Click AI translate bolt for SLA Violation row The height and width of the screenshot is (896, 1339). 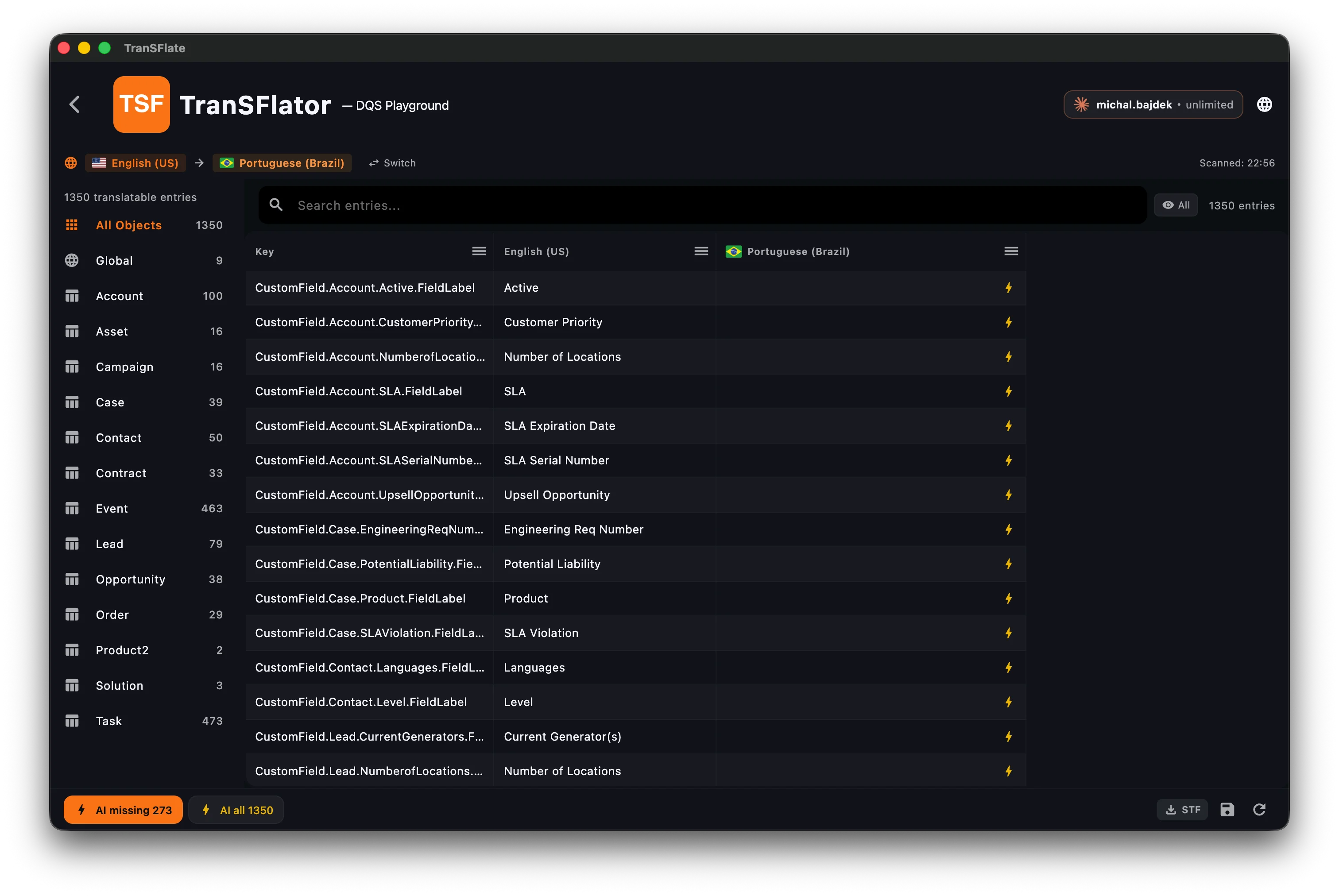click(1009, 633)
